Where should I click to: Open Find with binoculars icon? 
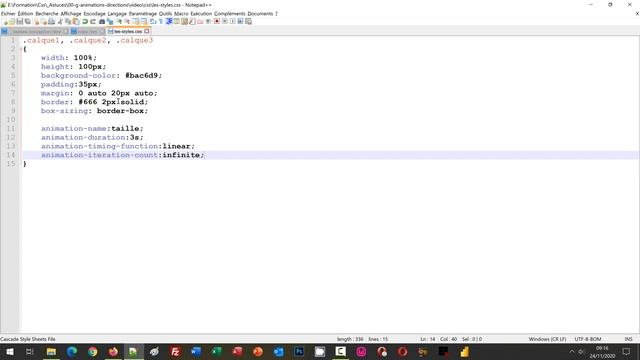tap(102, 21)
